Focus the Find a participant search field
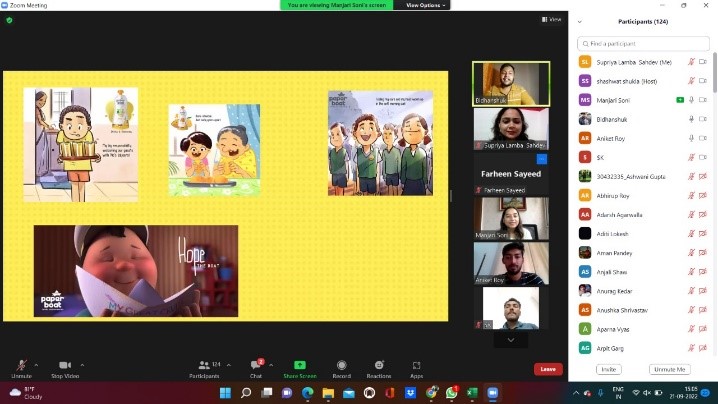718x404 pixels. tap(643, 44)
